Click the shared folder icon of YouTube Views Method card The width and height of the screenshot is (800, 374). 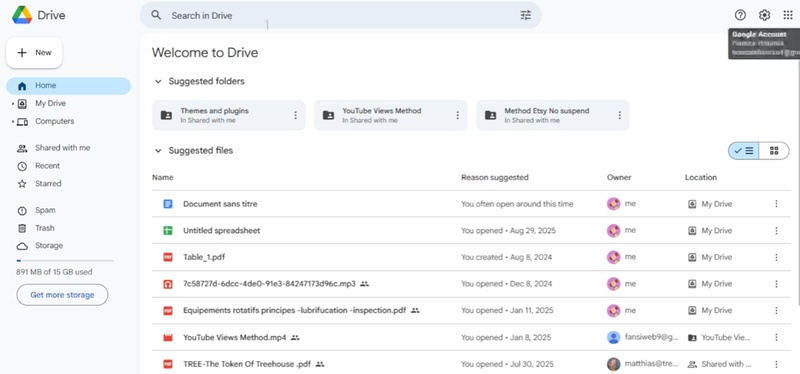329,115
